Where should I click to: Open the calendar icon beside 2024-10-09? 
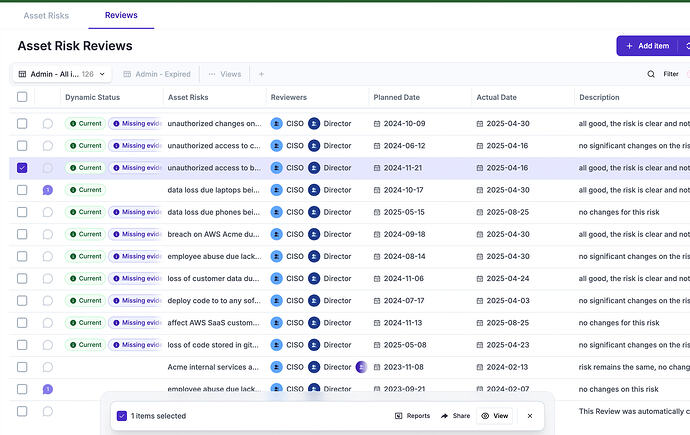pyautogui.click(x=377, y=124)
